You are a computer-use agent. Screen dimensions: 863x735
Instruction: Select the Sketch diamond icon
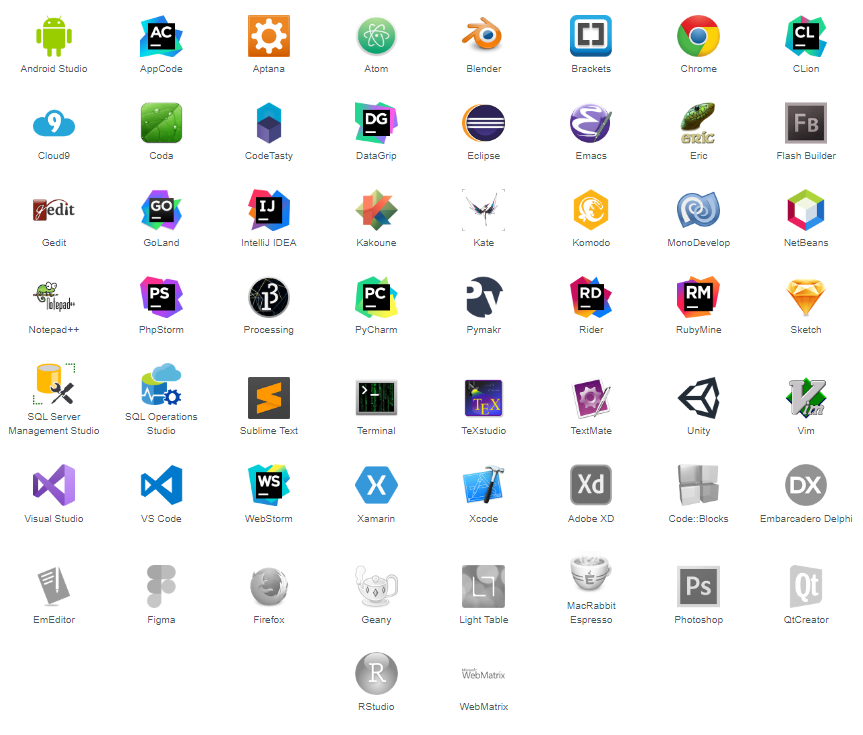(x=806, y=297)
